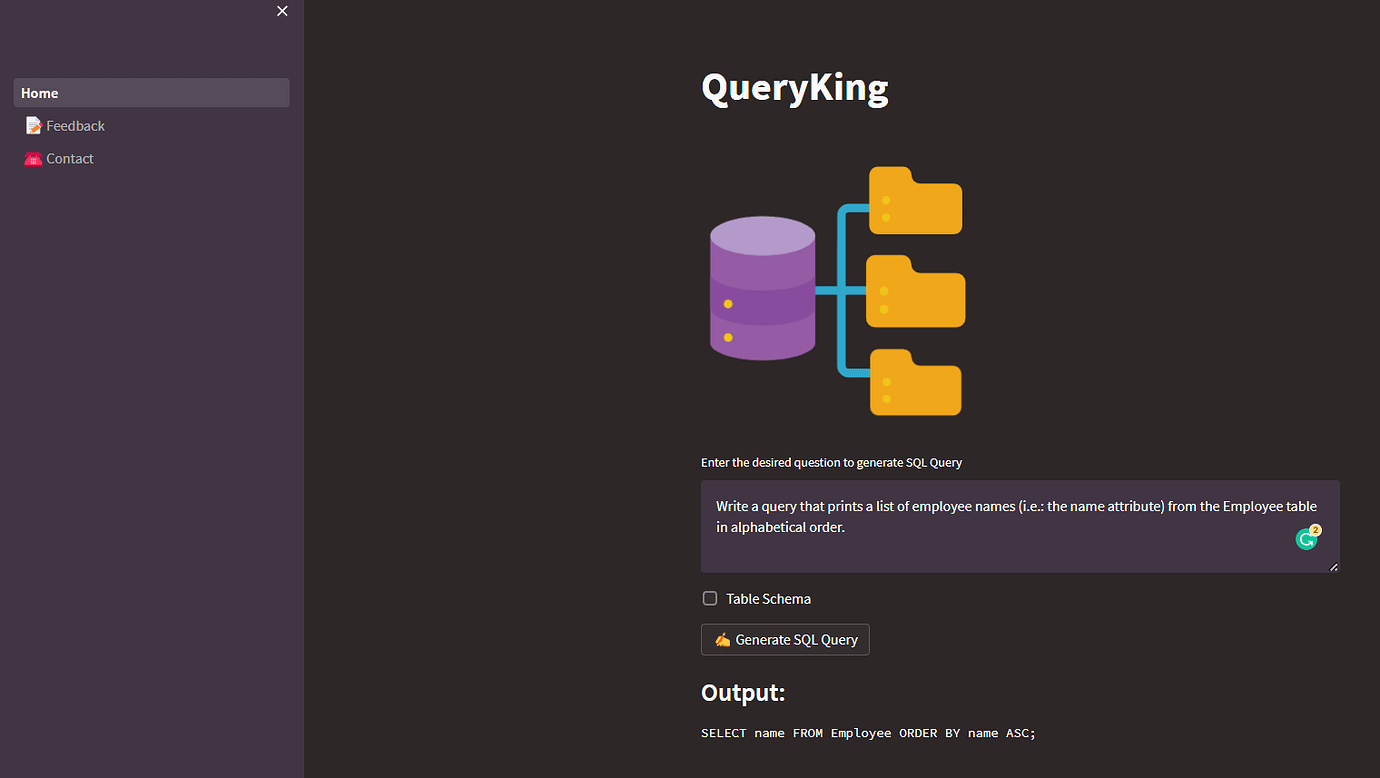Focus the question text area

1020,527
